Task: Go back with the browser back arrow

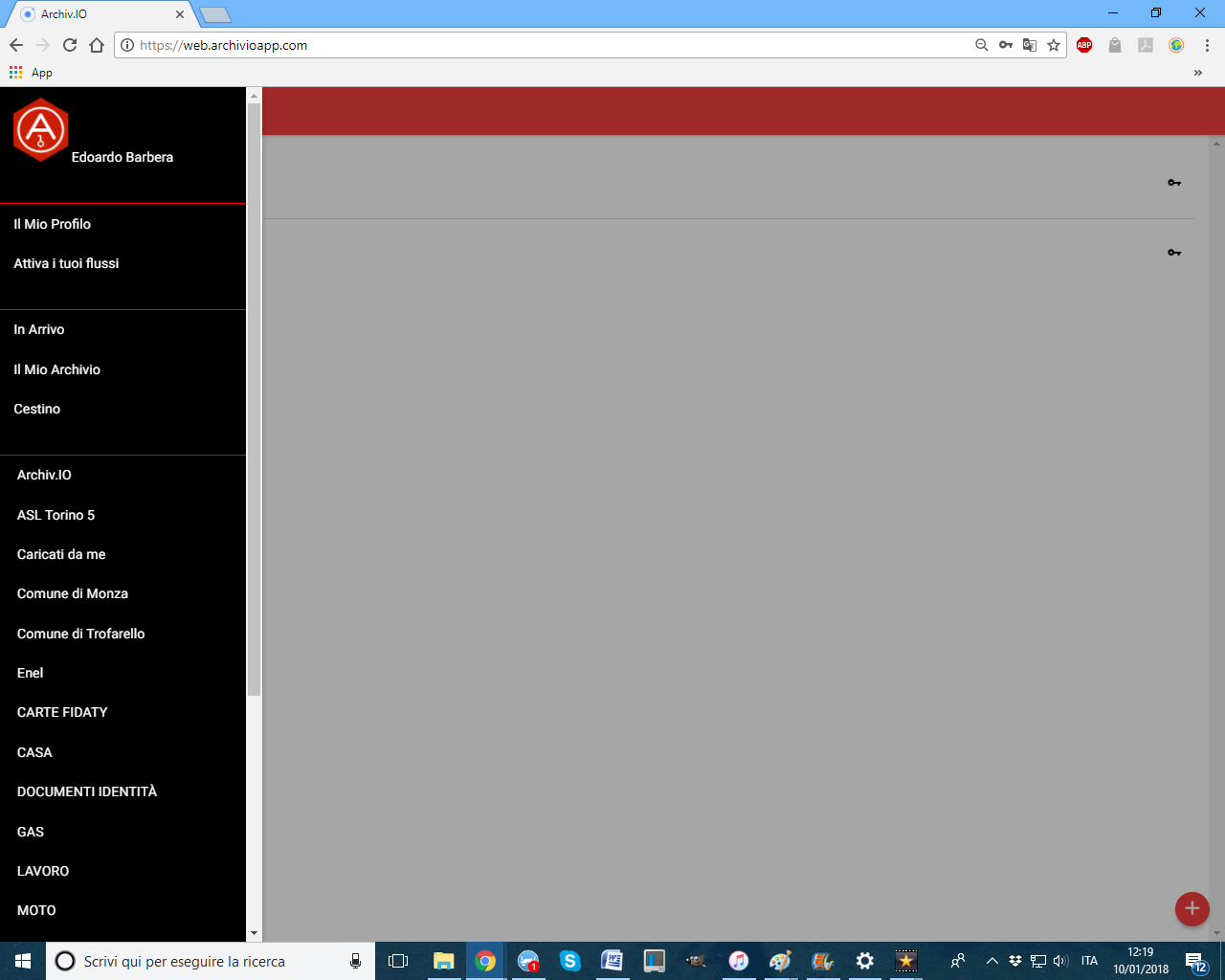Action: point(16,45)
